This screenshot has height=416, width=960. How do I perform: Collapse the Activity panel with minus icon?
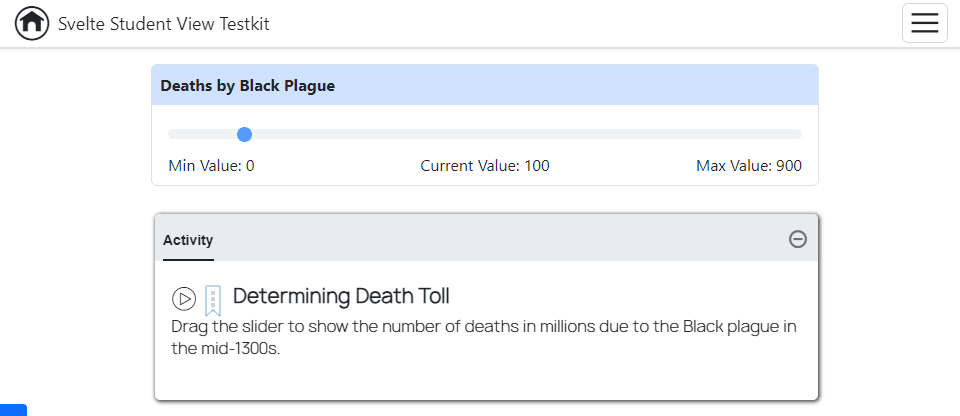(x=797, y=239)
